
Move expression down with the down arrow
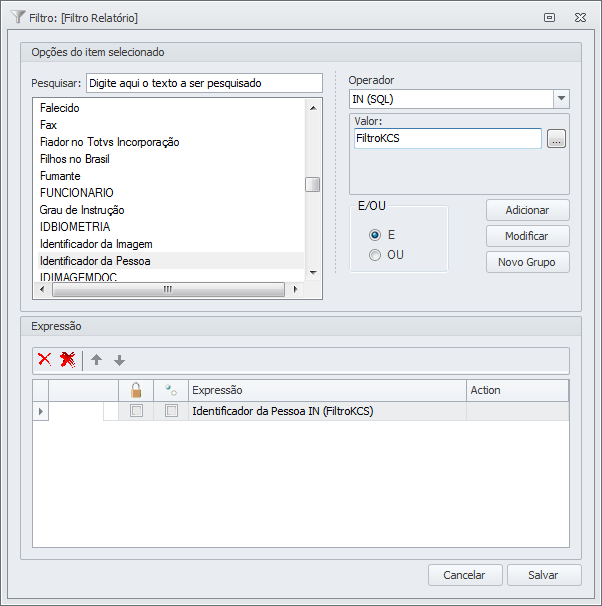(x=119, y=360)
